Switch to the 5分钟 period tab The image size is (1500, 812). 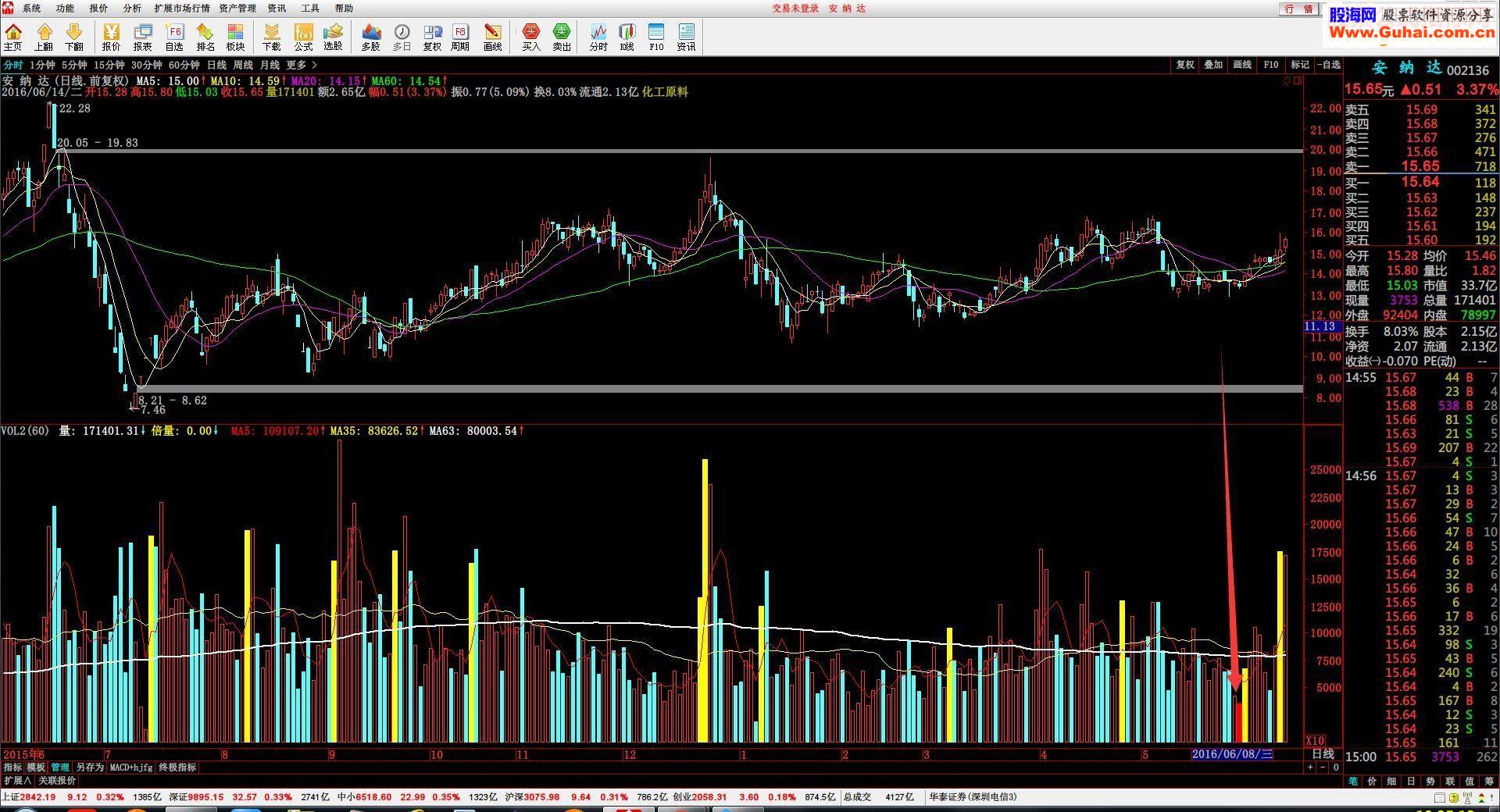[x=74, y=65]
